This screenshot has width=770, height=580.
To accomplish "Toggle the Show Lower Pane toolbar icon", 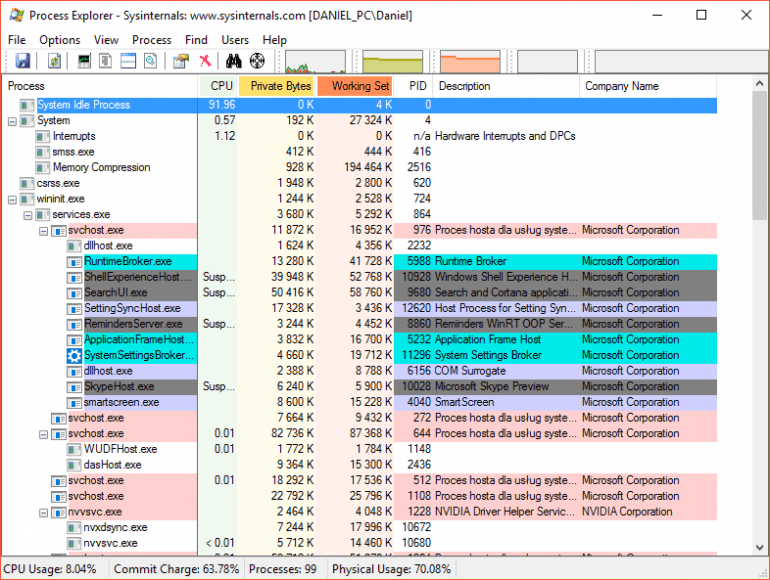I will (x=128, y=61).
